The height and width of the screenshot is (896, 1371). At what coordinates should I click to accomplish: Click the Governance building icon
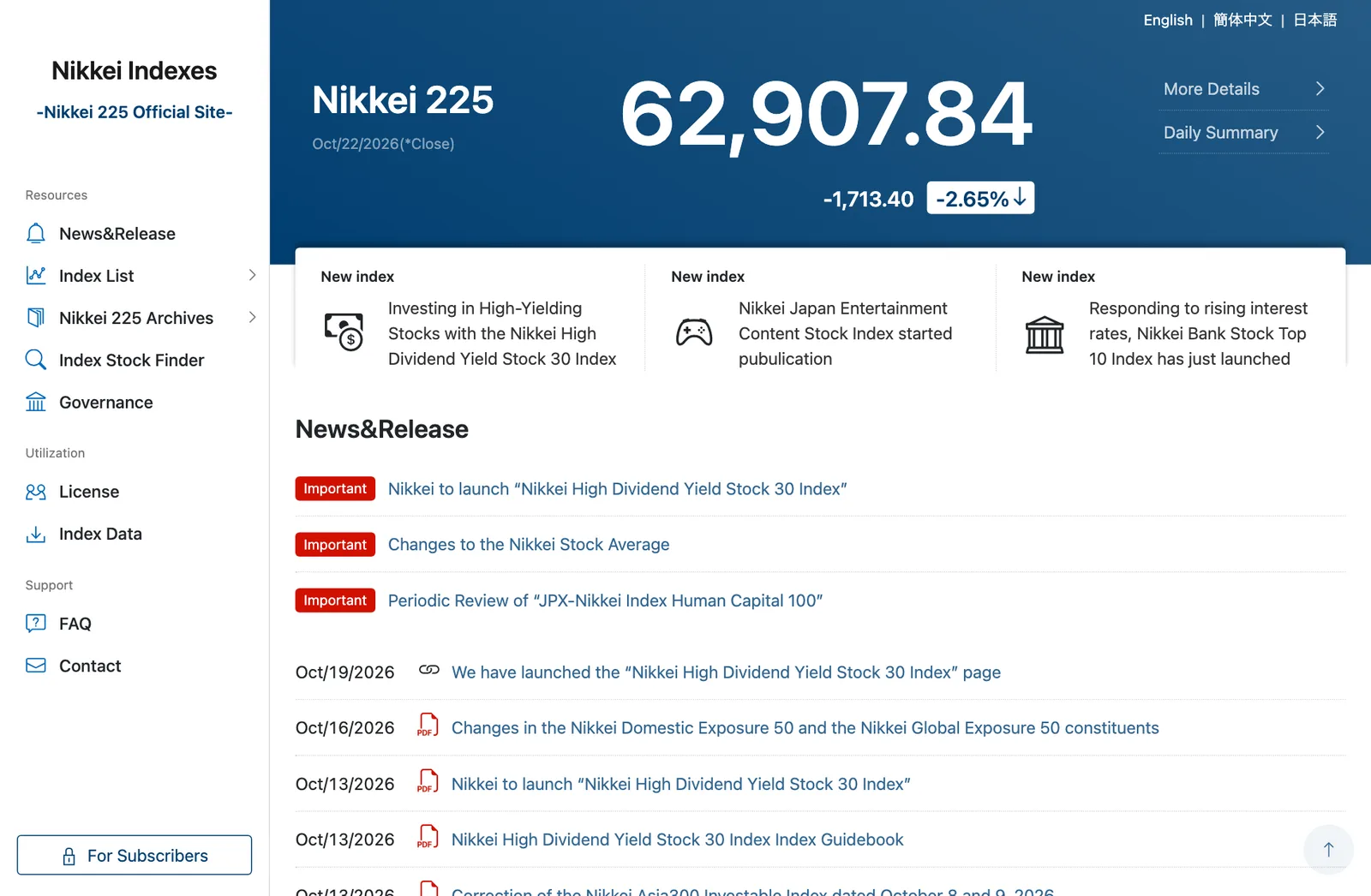(x=35, y=402)
